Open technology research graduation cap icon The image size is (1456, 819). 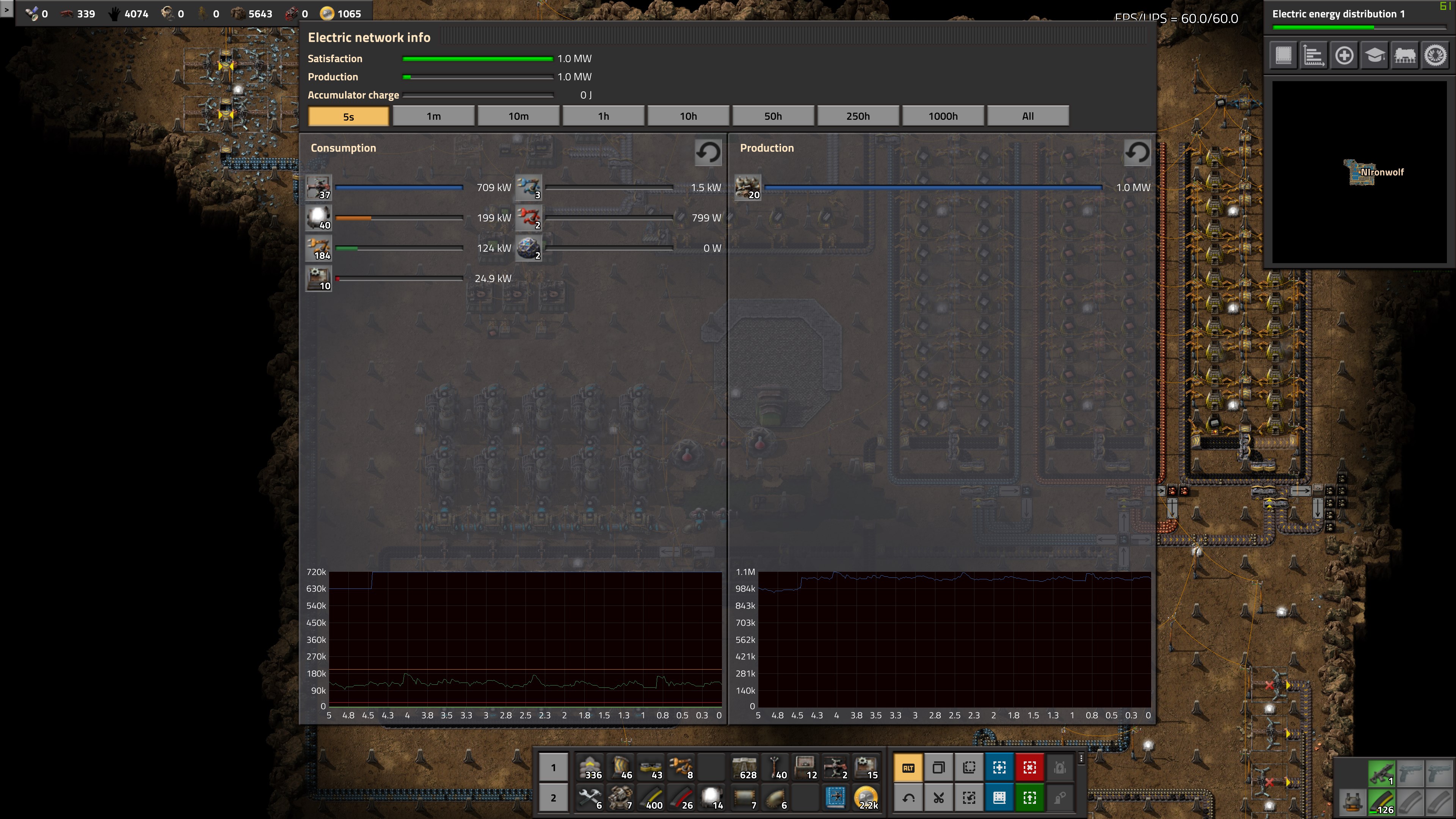coord(1374,55)
